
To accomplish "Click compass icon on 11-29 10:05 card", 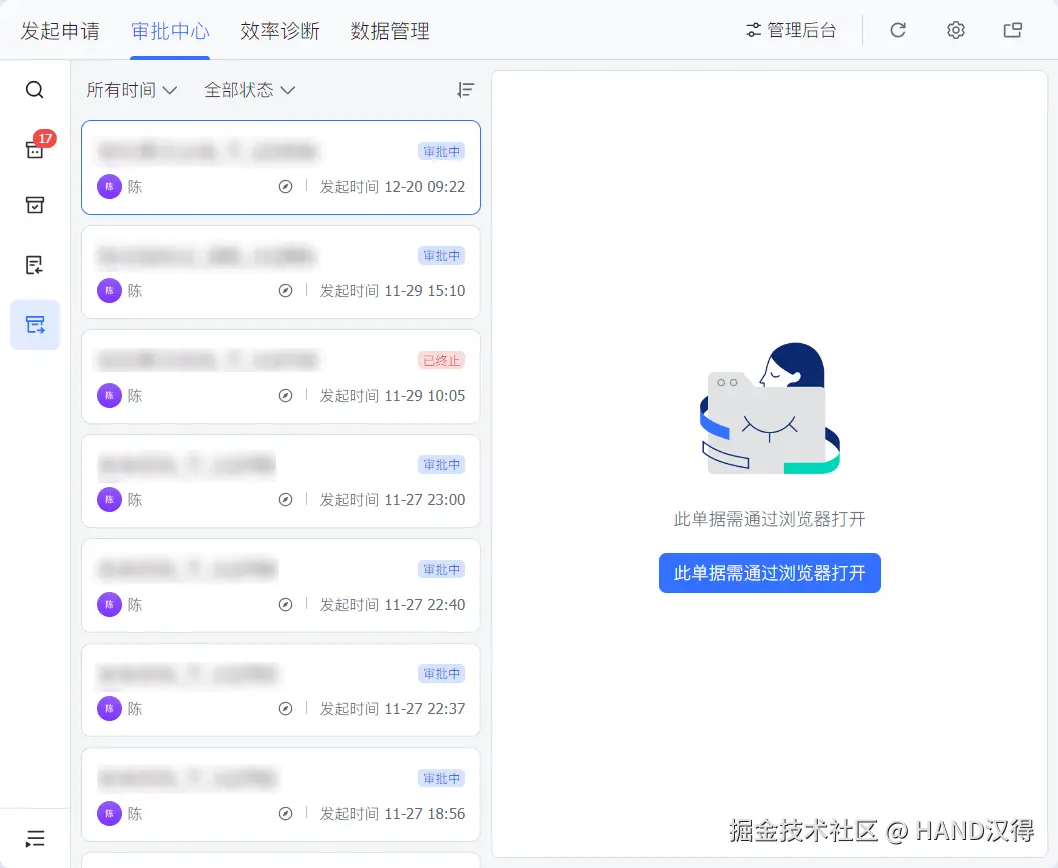I will coord(285,396).
